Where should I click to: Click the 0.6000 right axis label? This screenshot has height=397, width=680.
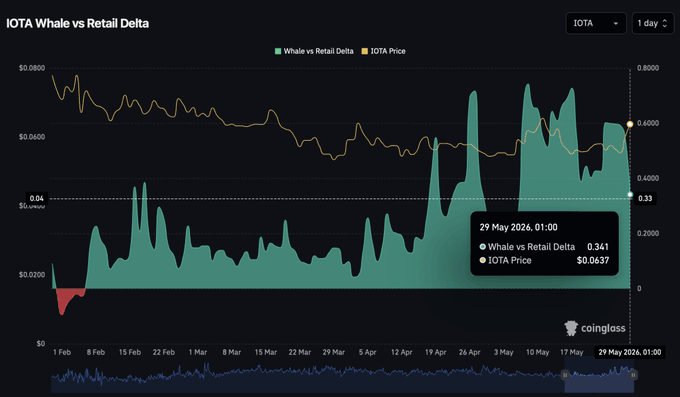tap(648, 123)
